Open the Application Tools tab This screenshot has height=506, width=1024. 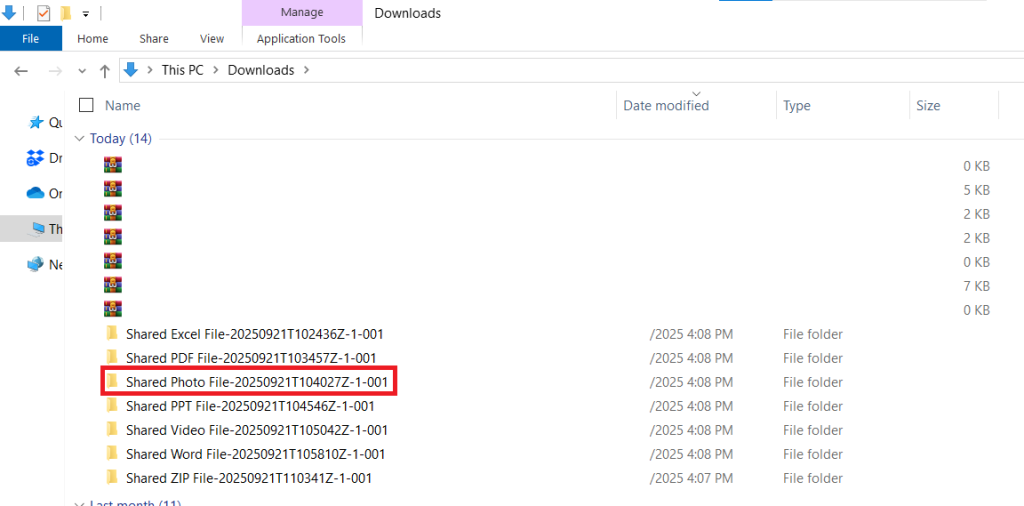301,39
